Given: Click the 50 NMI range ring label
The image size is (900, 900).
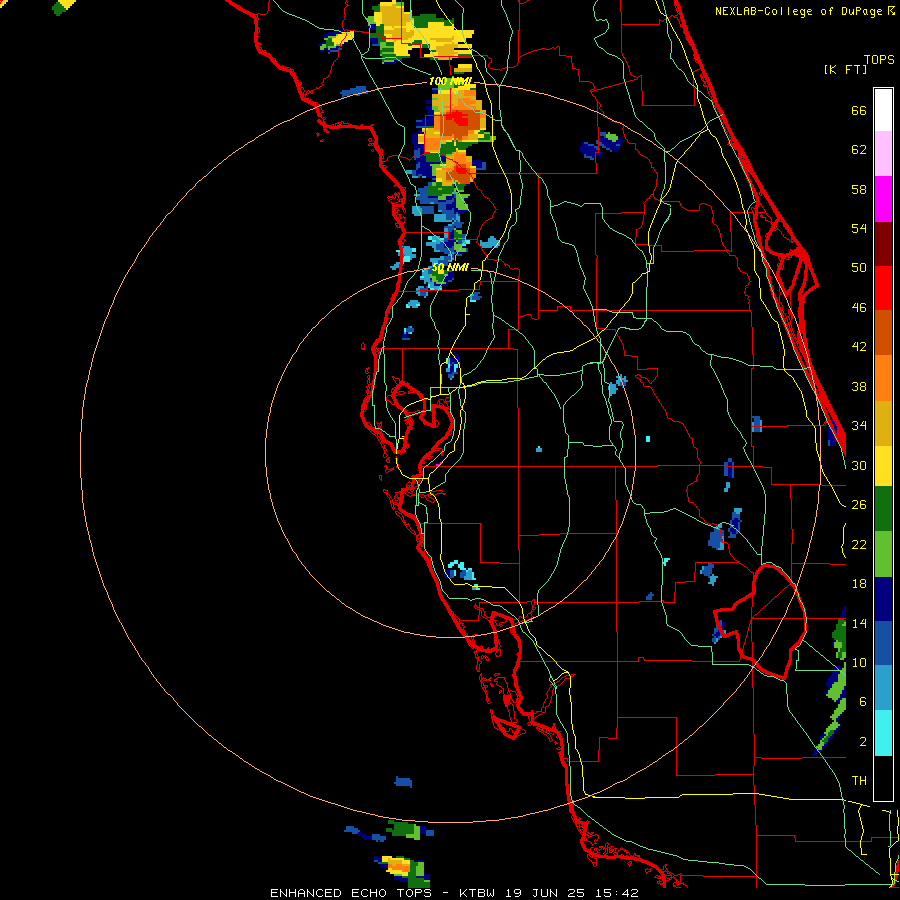Looking at the screenshot, I should (451, 267).
